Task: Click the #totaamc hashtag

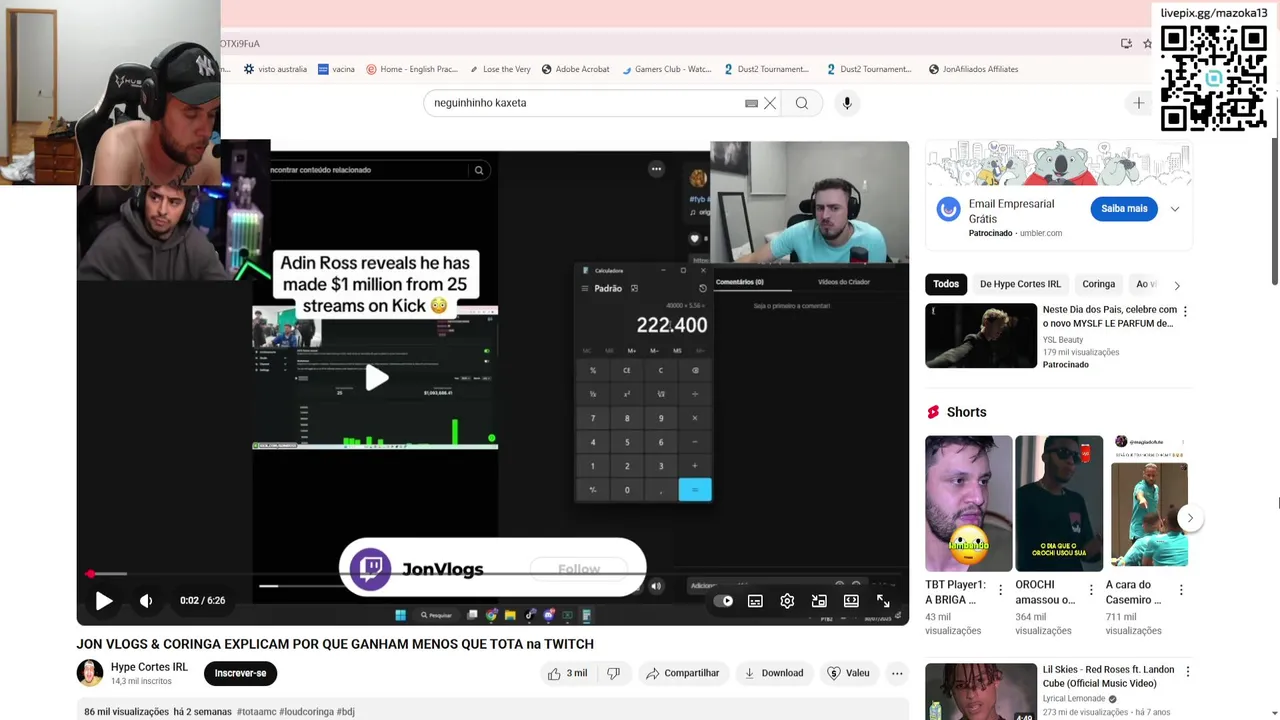Action: (x=256, y=712)
